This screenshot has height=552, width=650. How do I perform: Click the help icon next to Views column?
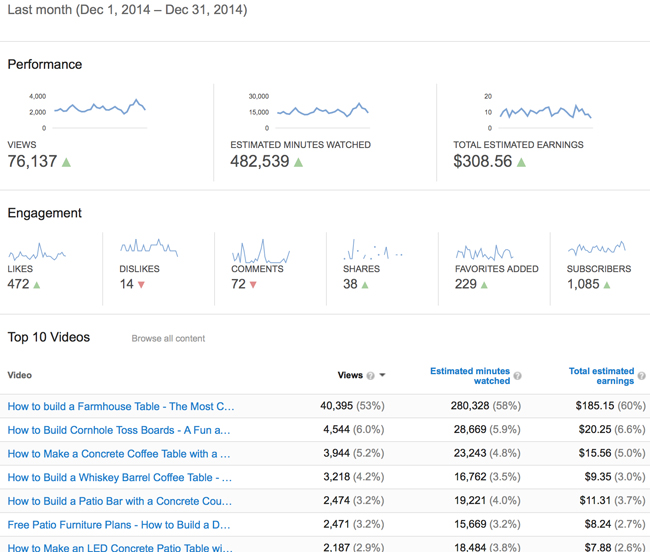[x=371, y=376]
